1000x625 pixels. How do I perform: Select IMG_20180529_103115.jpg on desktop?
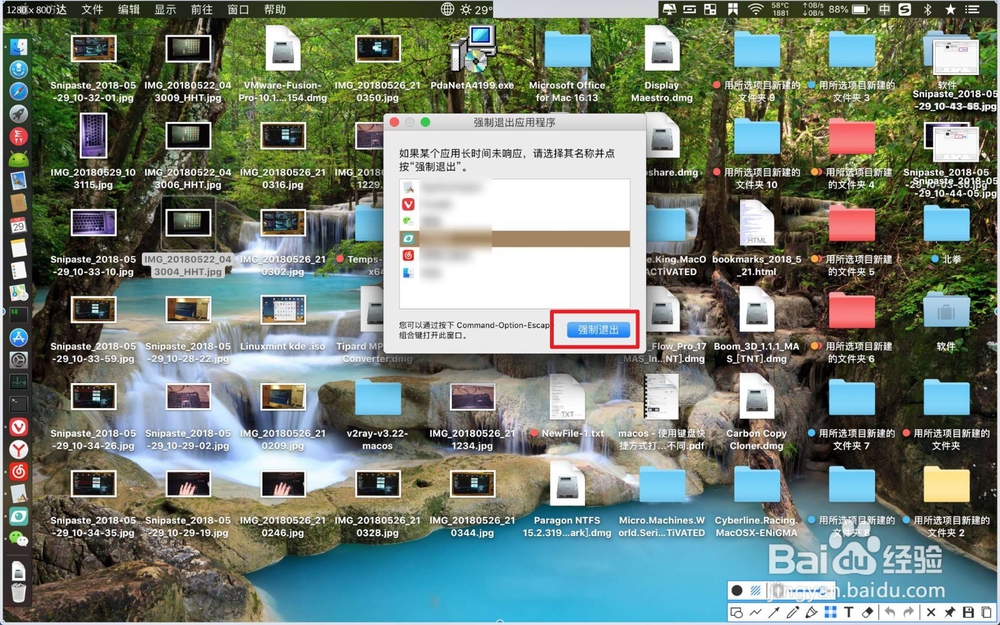(x=93, y=152)
